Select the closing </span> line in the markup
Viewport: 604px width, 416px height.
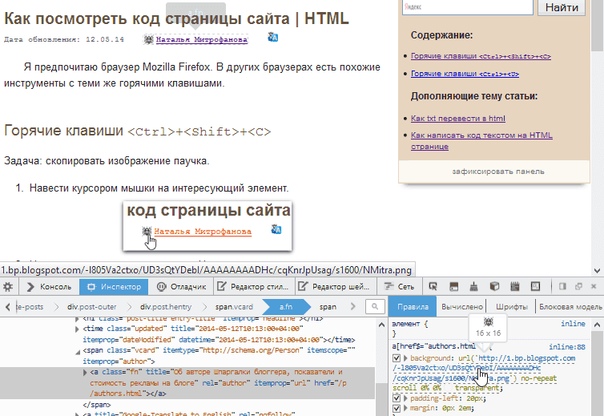tap(97, 405)
